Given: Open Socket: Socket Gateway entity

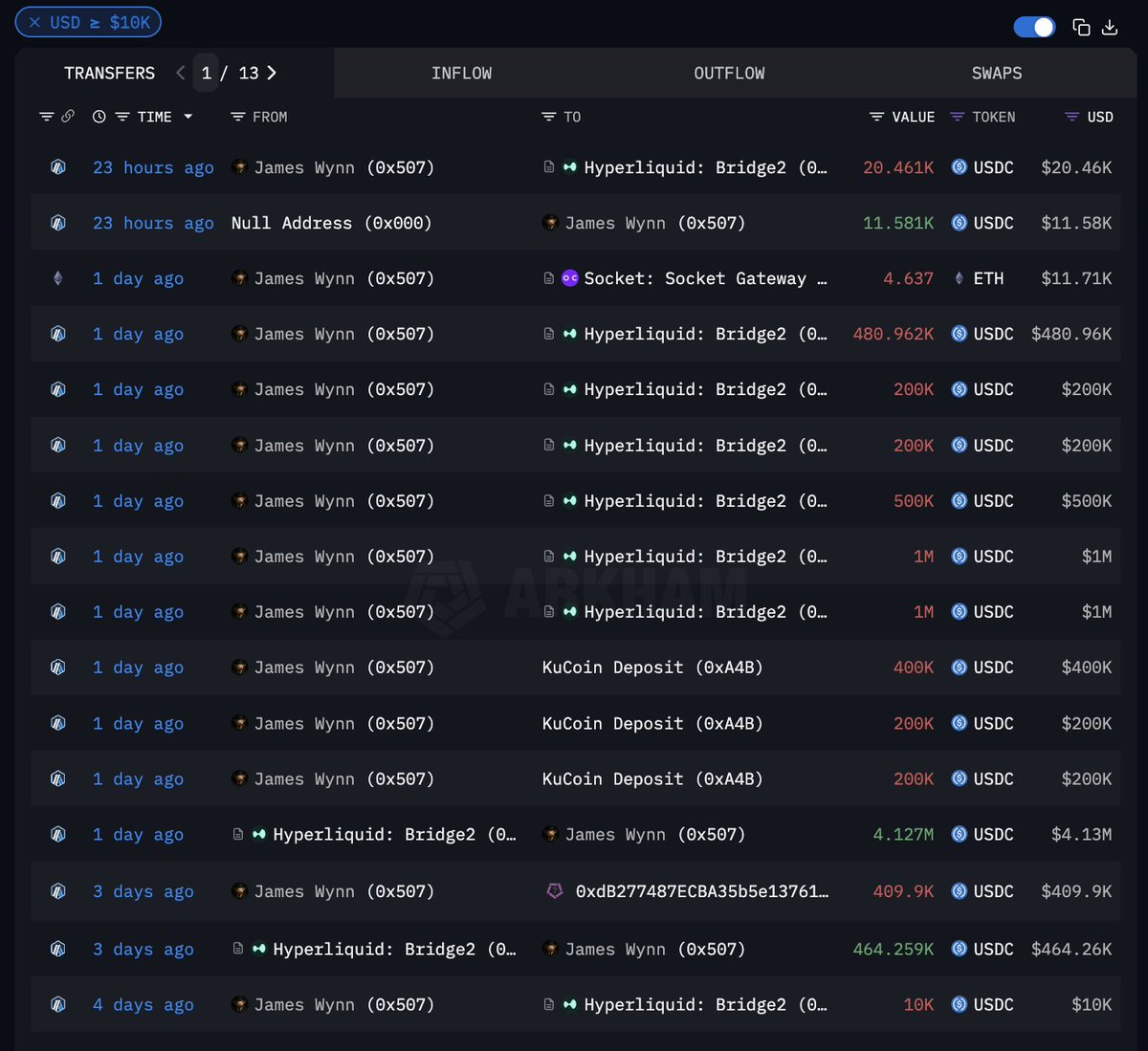Looking at the screenshot, I should pos(705,278).
